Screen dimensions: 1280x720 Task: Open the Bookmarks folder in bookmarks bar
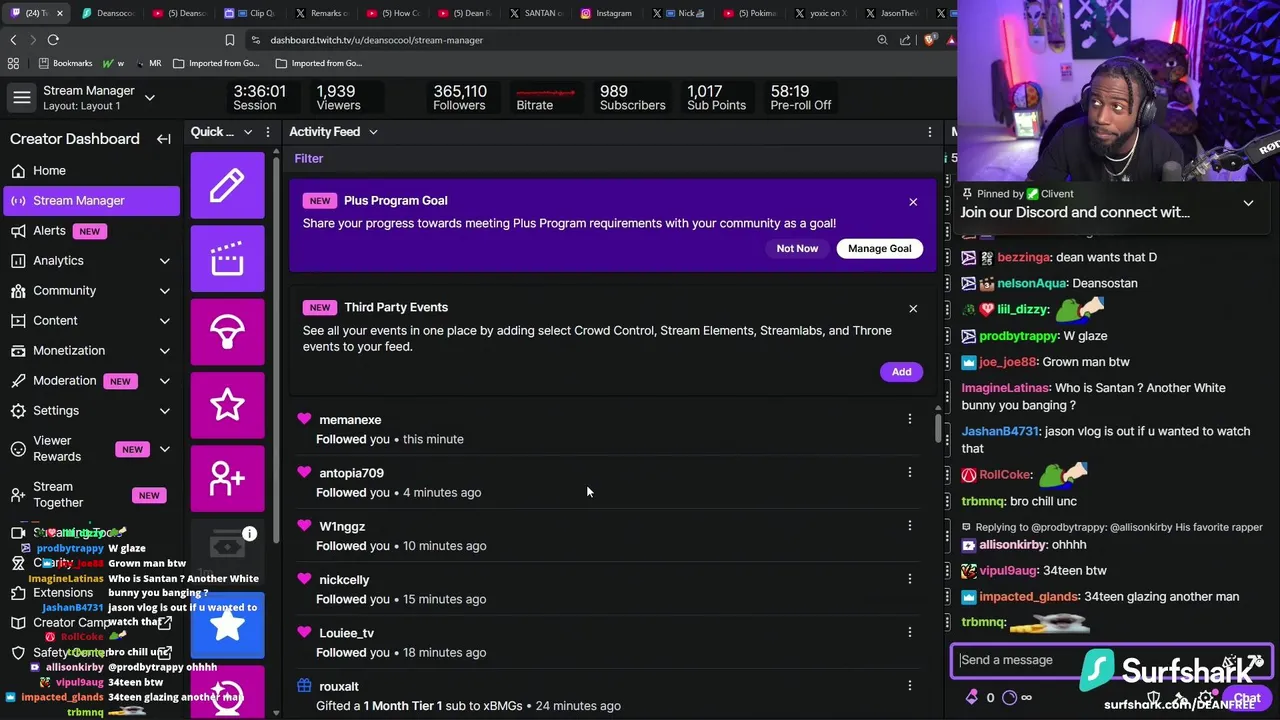tap(65, 63)
